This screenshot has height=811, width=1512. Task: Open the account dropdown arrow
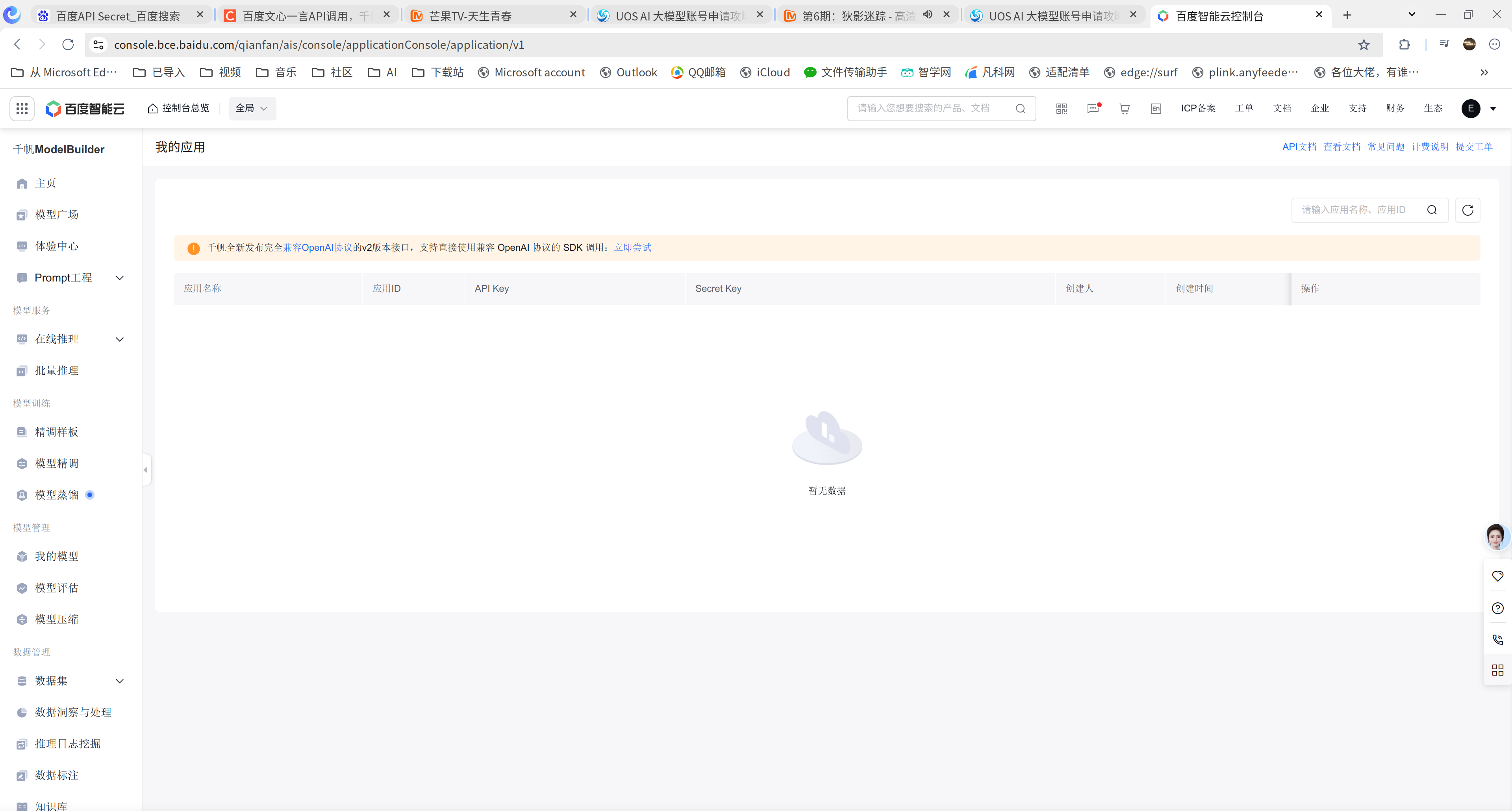(1493, 109)
